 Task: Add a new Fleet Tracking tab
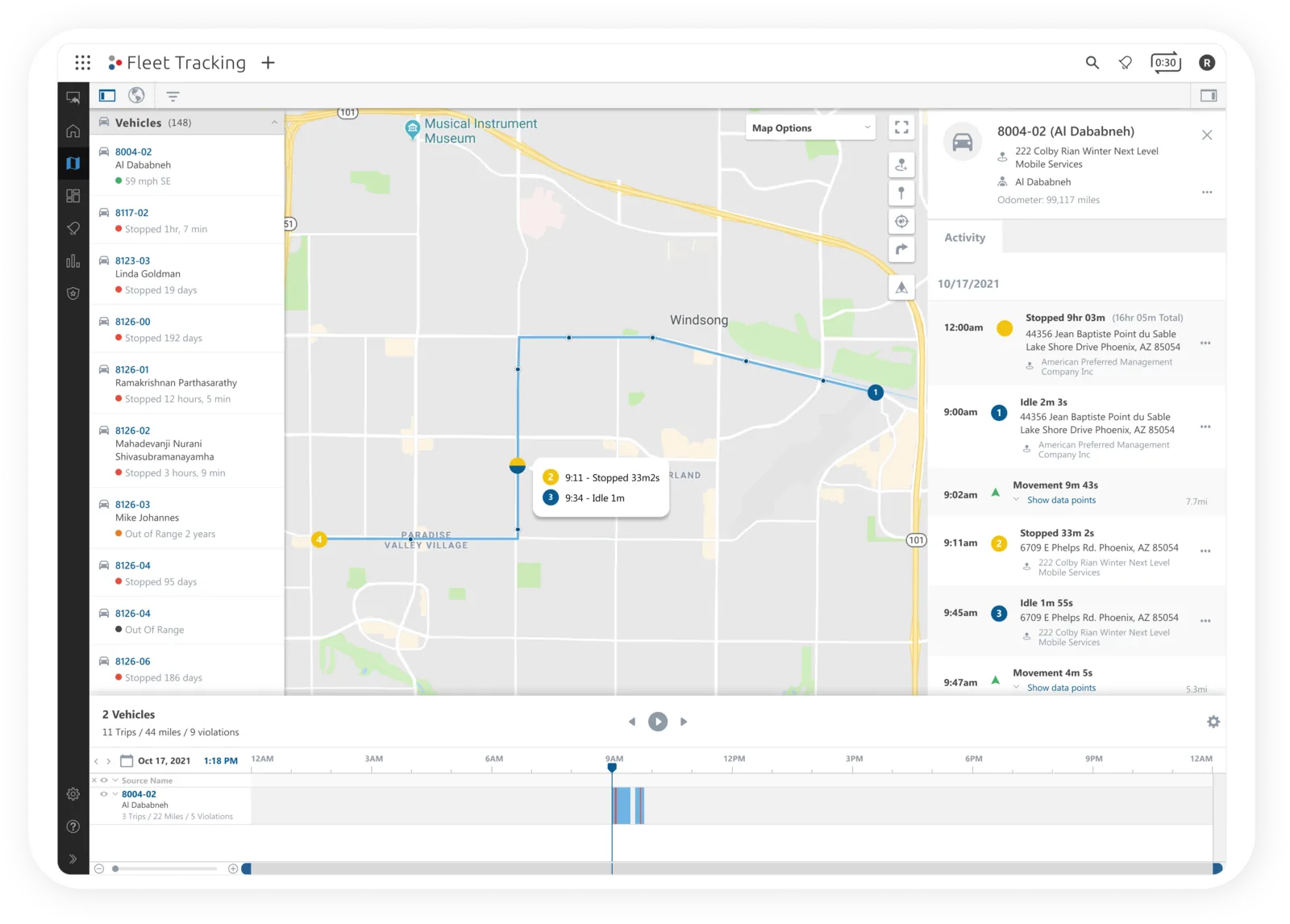pos(268,62)
